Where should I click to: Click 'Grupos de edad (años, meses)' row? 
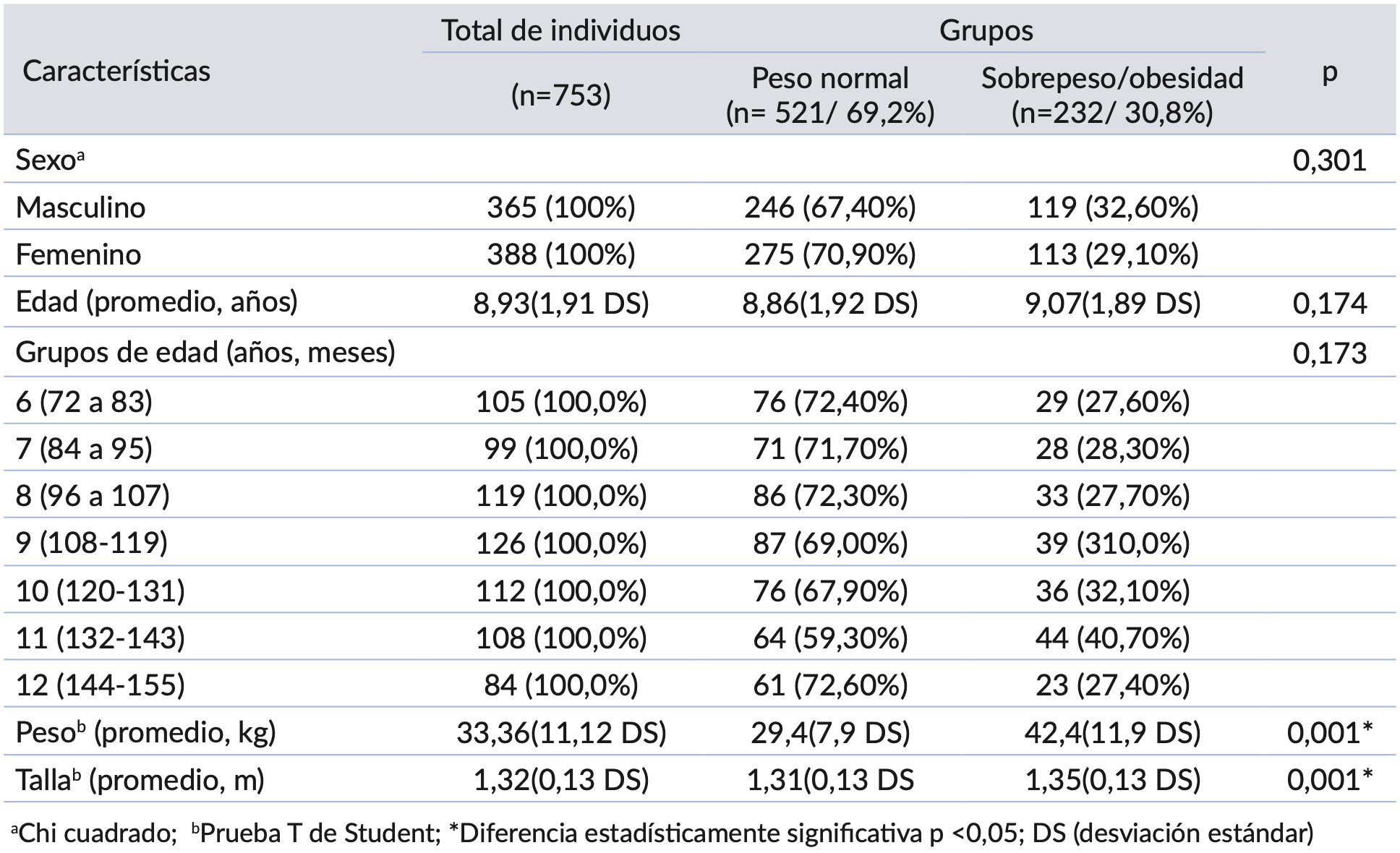(205, 352)
